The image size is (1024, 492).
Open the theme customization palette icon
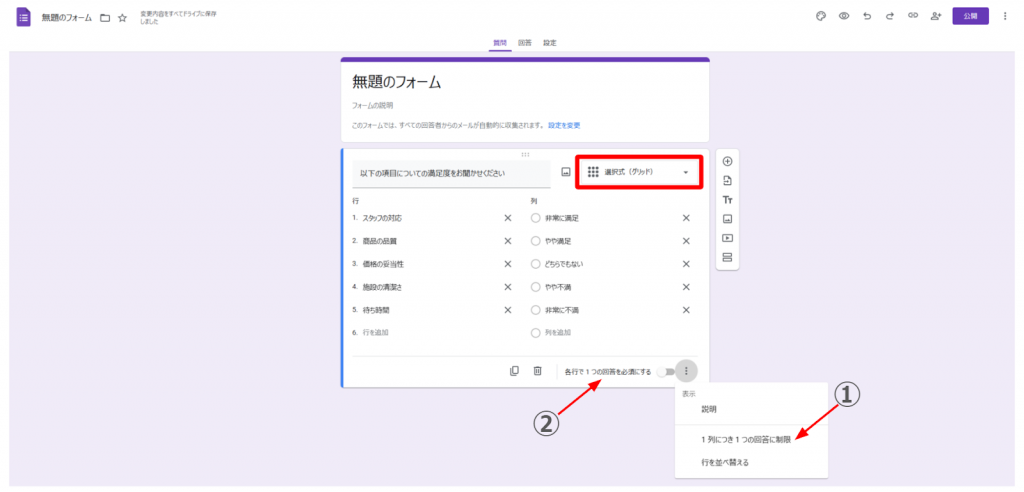(821, 17)
